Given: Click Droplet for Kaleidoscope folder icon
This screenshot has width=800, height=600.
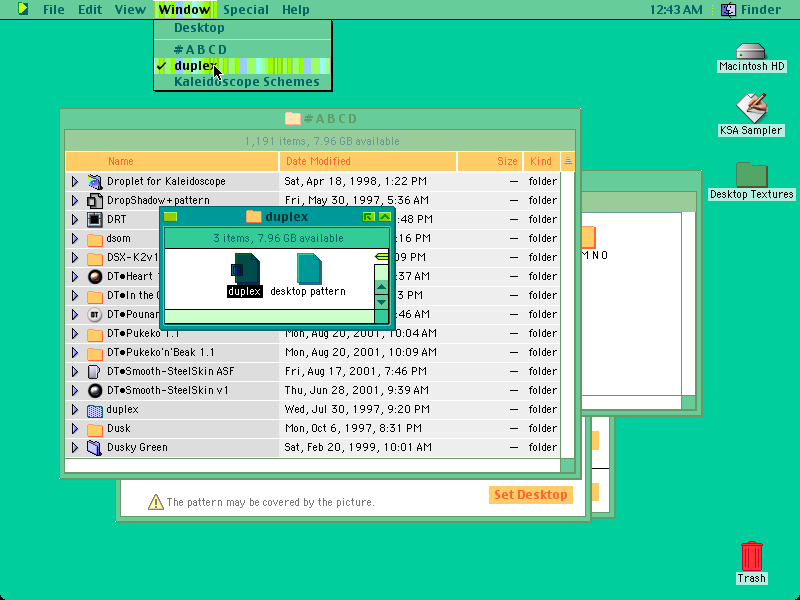Looking at the screenshot, I should coord(94,181).
